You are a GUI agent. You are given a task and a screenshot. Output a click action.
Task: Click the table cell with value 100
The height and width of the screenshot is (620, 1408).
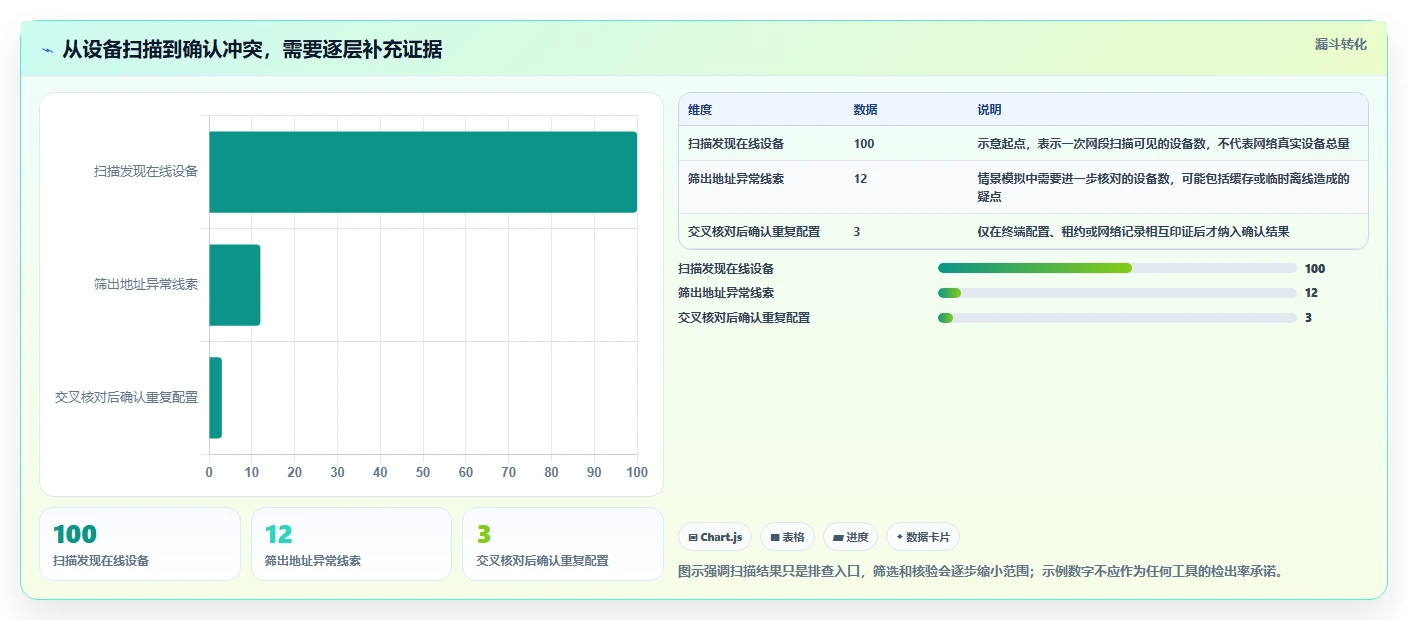point(864,144)
